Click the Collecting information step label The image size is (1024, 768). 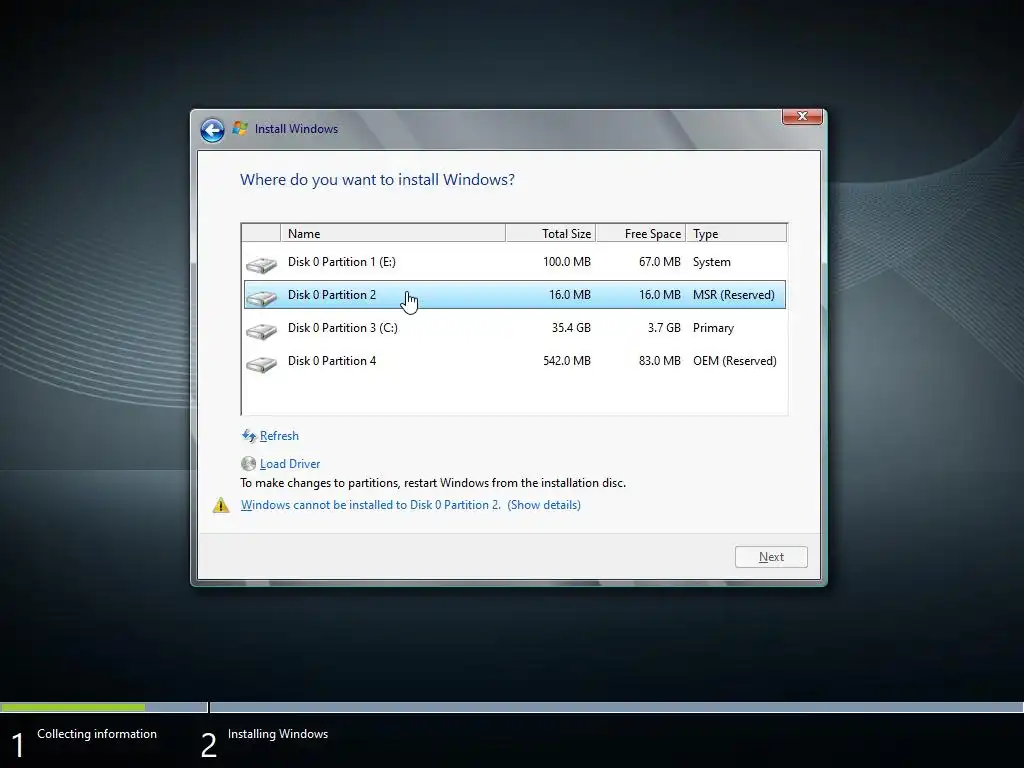(97, 733)
